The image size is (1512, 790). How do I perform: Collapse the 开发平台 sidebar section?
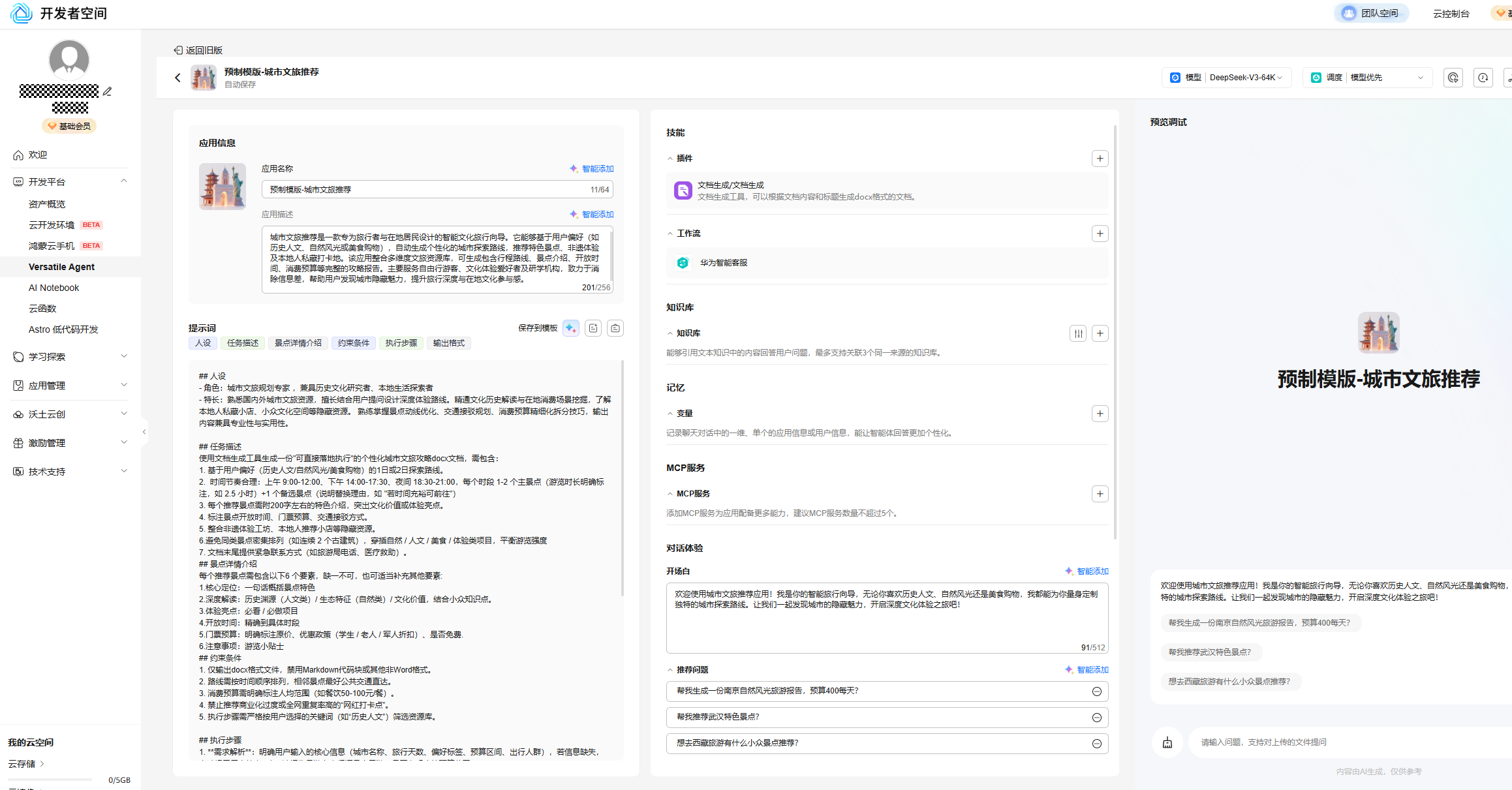tap(123, 181)
